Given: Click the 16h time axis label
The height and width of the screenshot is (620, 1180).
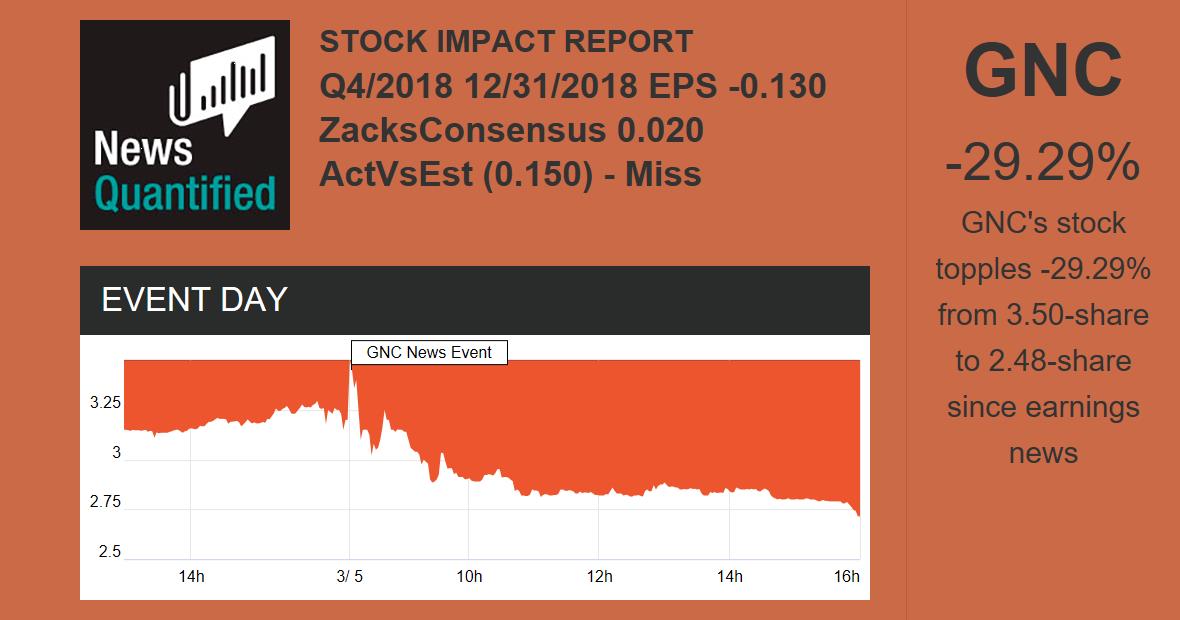Looking at the screenshot, I should [847, 576].
